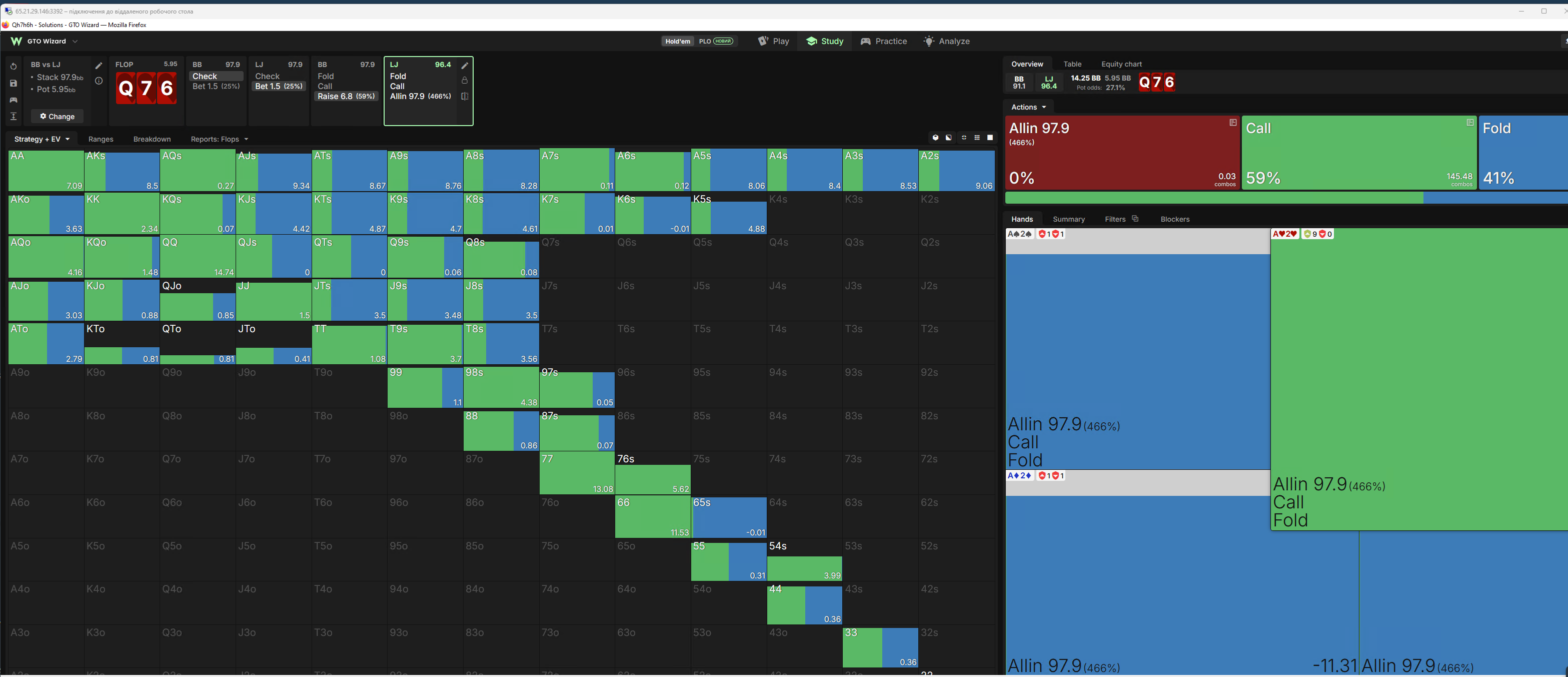The width and height of the screenshot is (1568, 677).
Task: Expand the Reports: Flops dropdown
Action: [219, 139]
